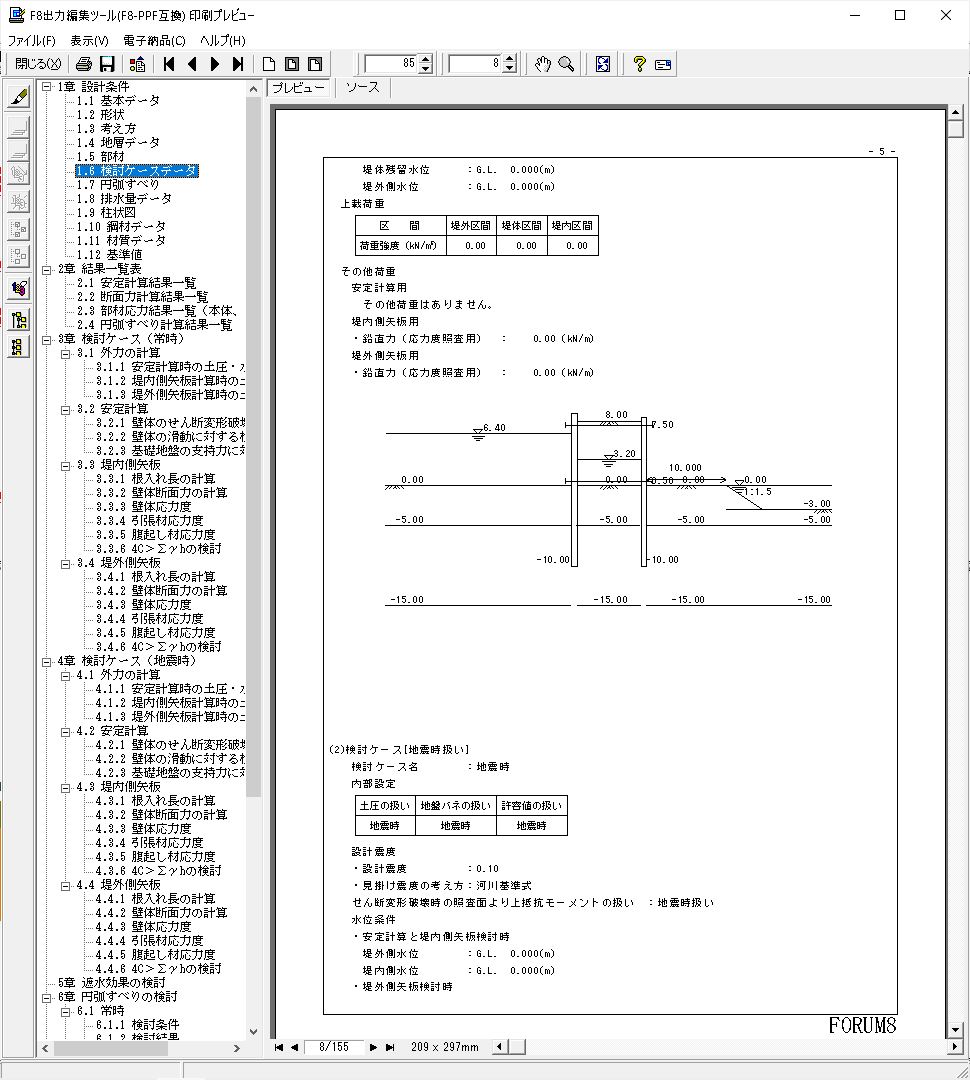Increase the page number 8 with up arrow

510,59
